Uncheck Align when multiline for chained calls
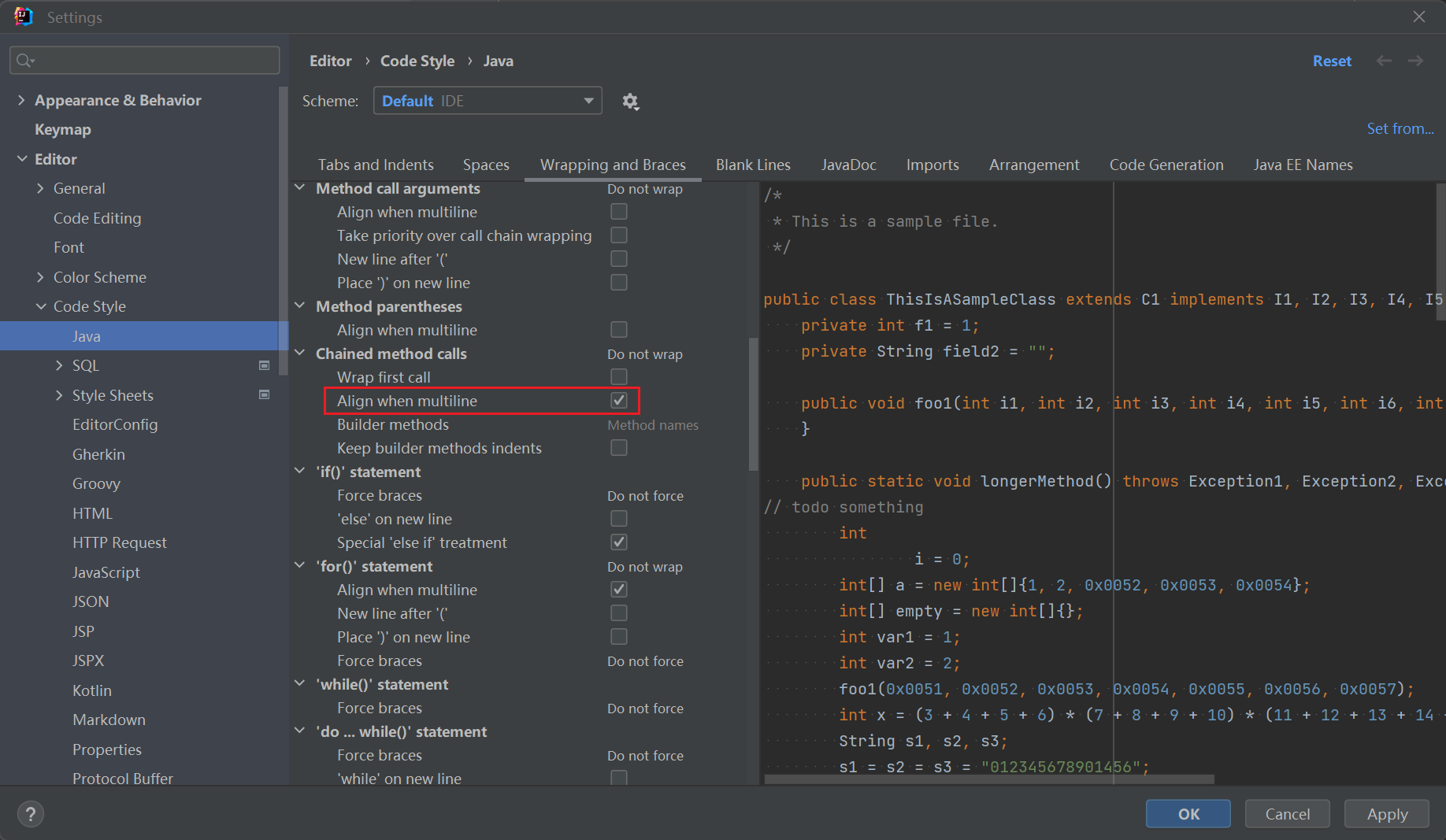Screen dimensions: 1446x840 (618, 400)
